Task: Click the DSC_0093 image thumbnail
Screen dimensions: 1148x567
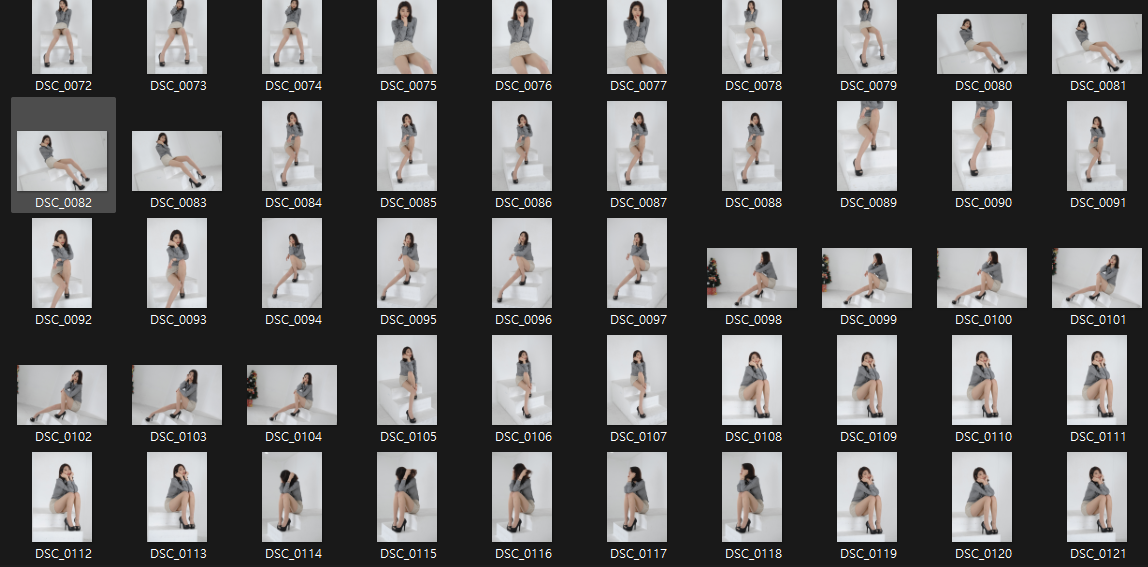Action: coord(177,263)
